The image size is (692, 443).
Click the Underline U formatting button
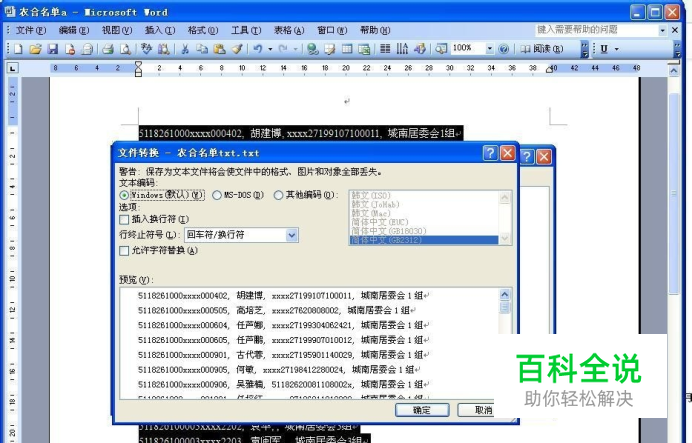(x=604, y=49)
